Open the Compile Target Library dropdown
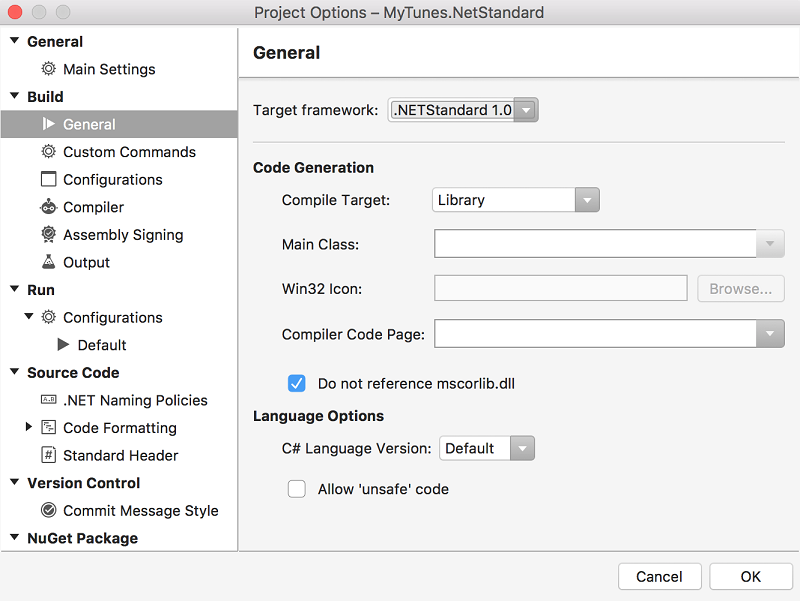 (x=516, y=200)
